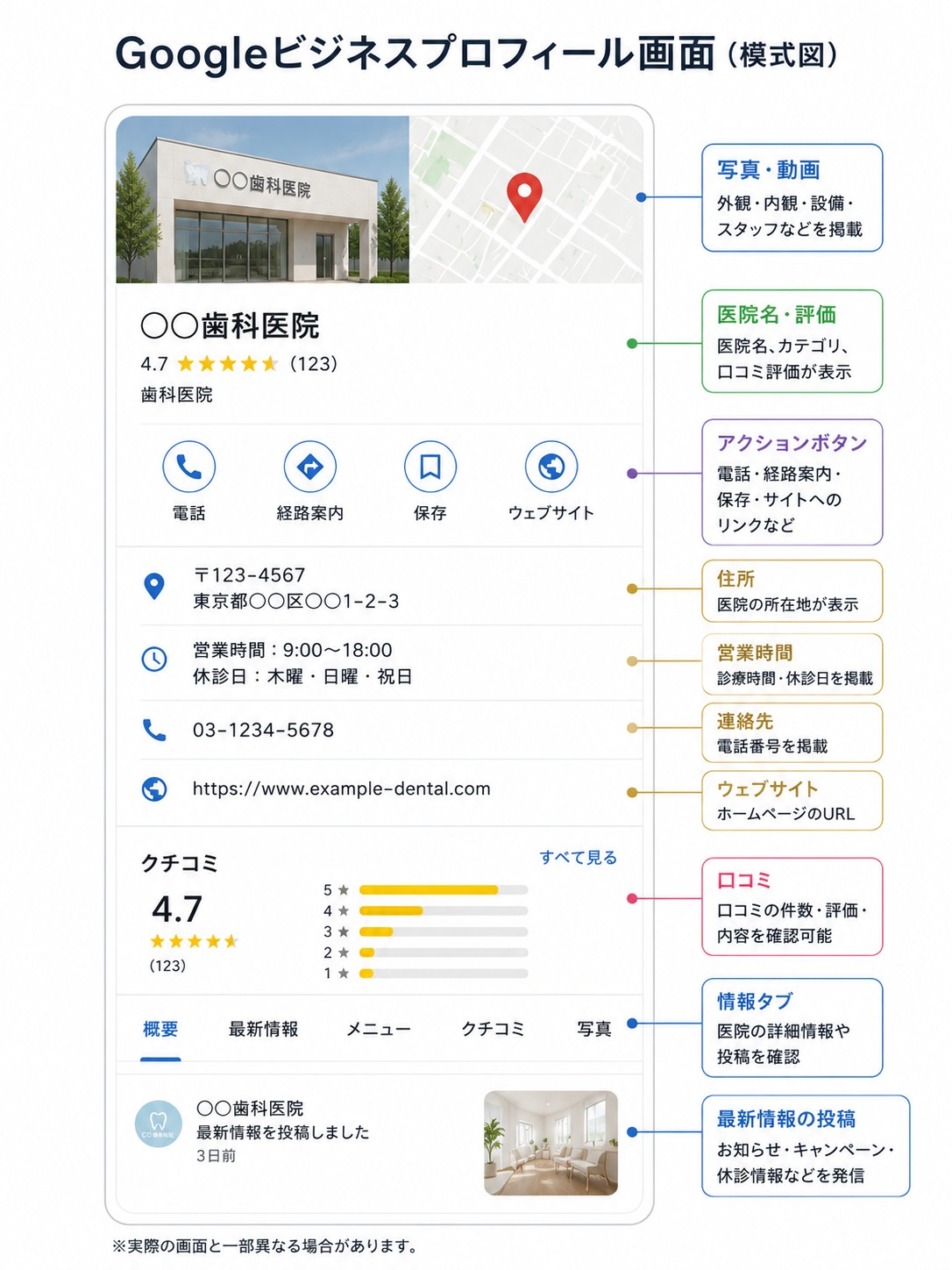Click the アクションボタン callout box
Viewport: 952px width, 1270px height.
click(792, 482)
